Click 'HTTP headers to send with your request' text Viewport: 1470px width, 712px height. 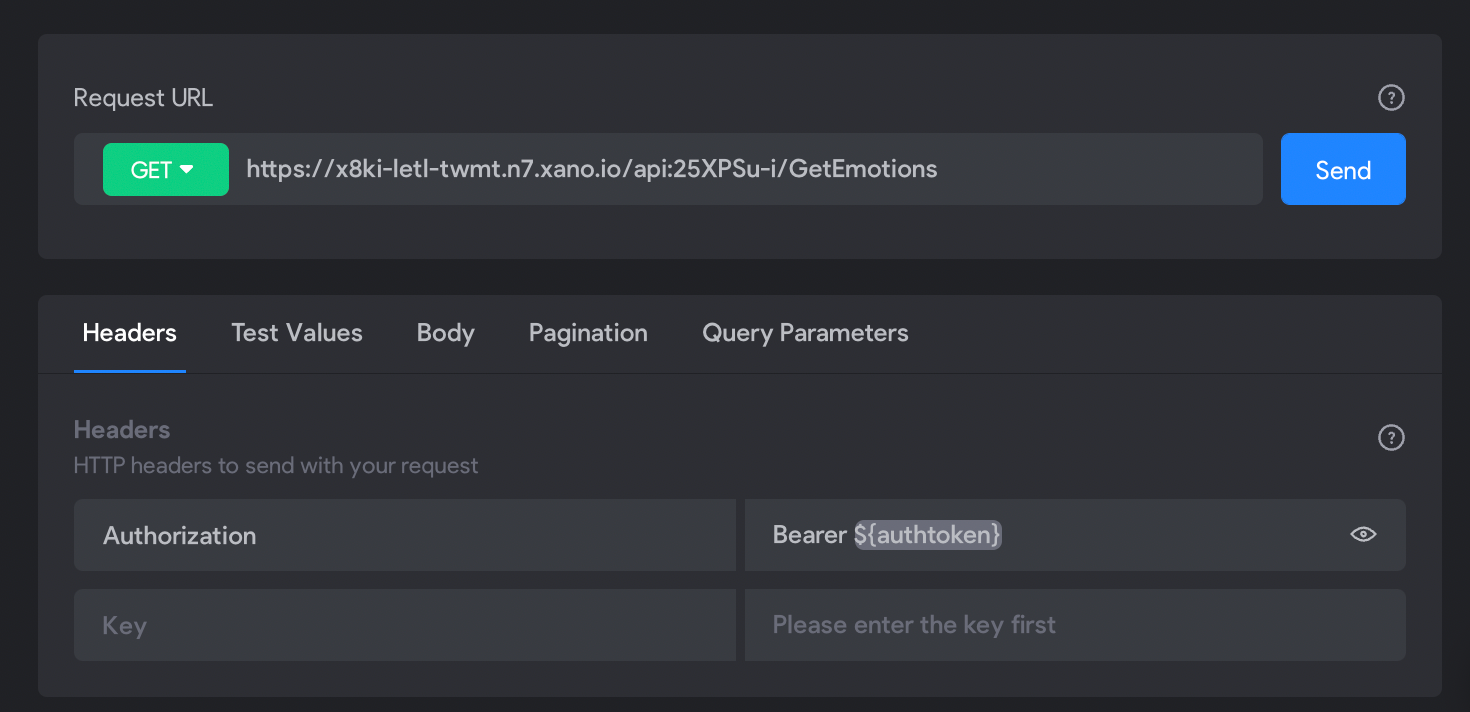pos(276,466)
